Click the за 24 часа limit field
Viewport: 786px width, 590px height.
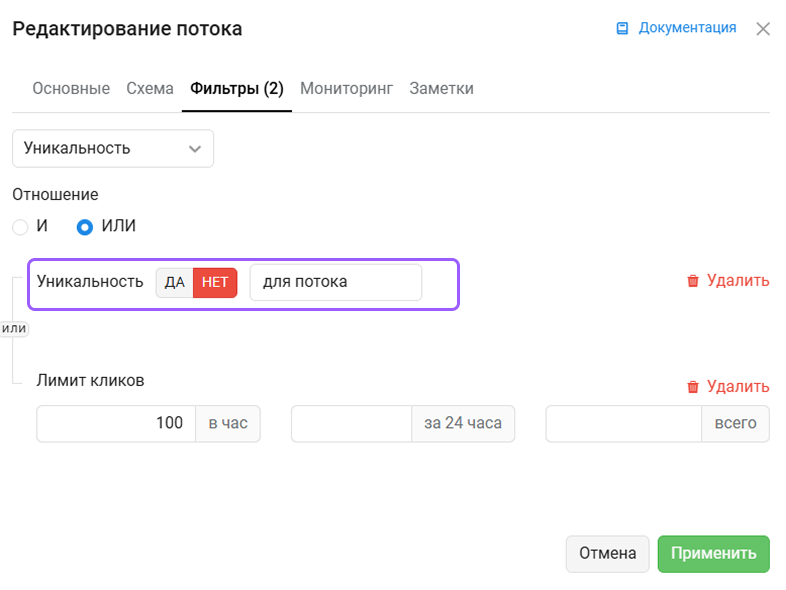[x=351, y=424]
